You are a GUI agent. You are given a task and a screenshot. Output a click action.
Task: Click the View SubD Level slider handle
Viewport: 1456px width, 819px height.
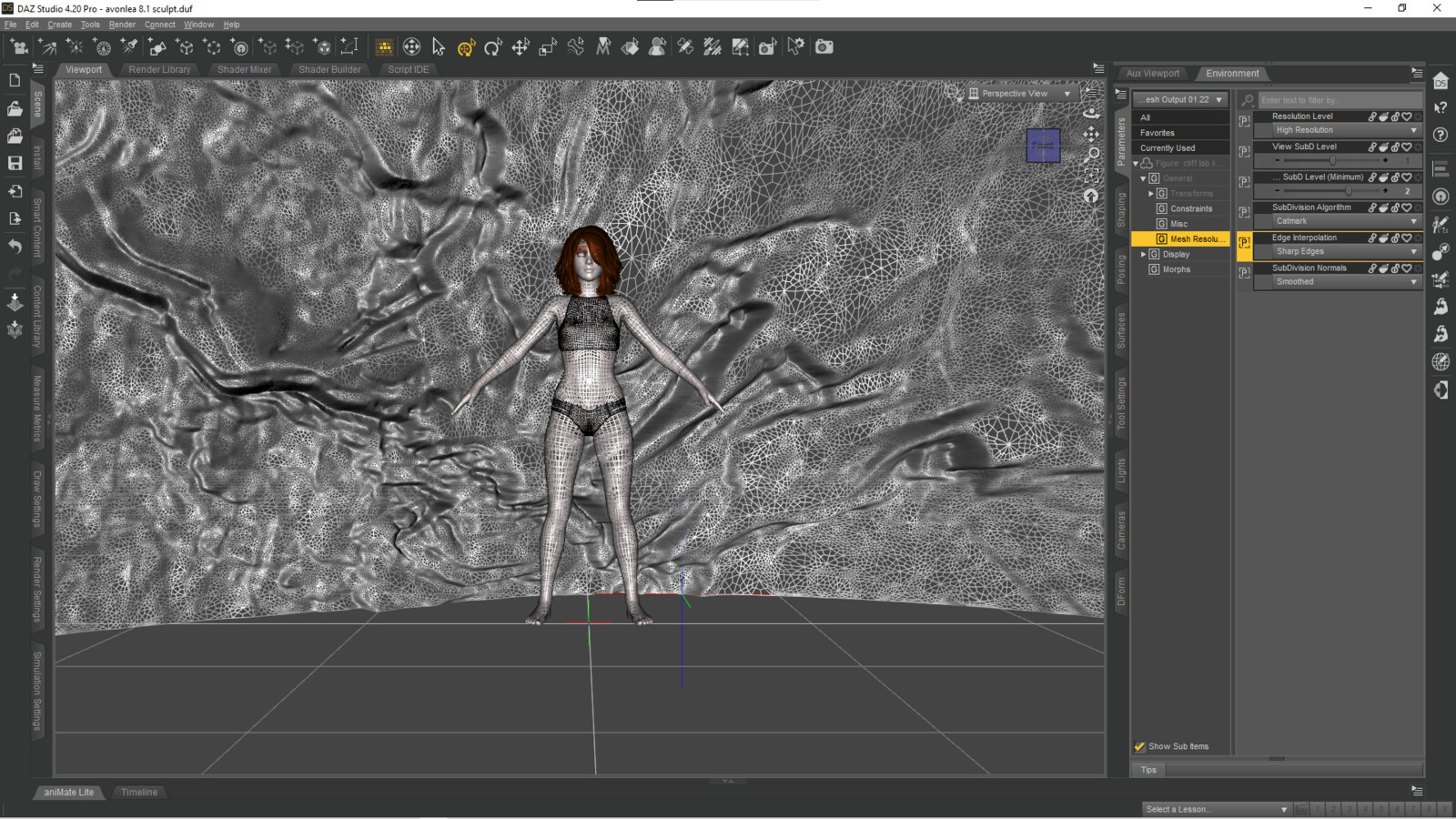coord(1333,161)
